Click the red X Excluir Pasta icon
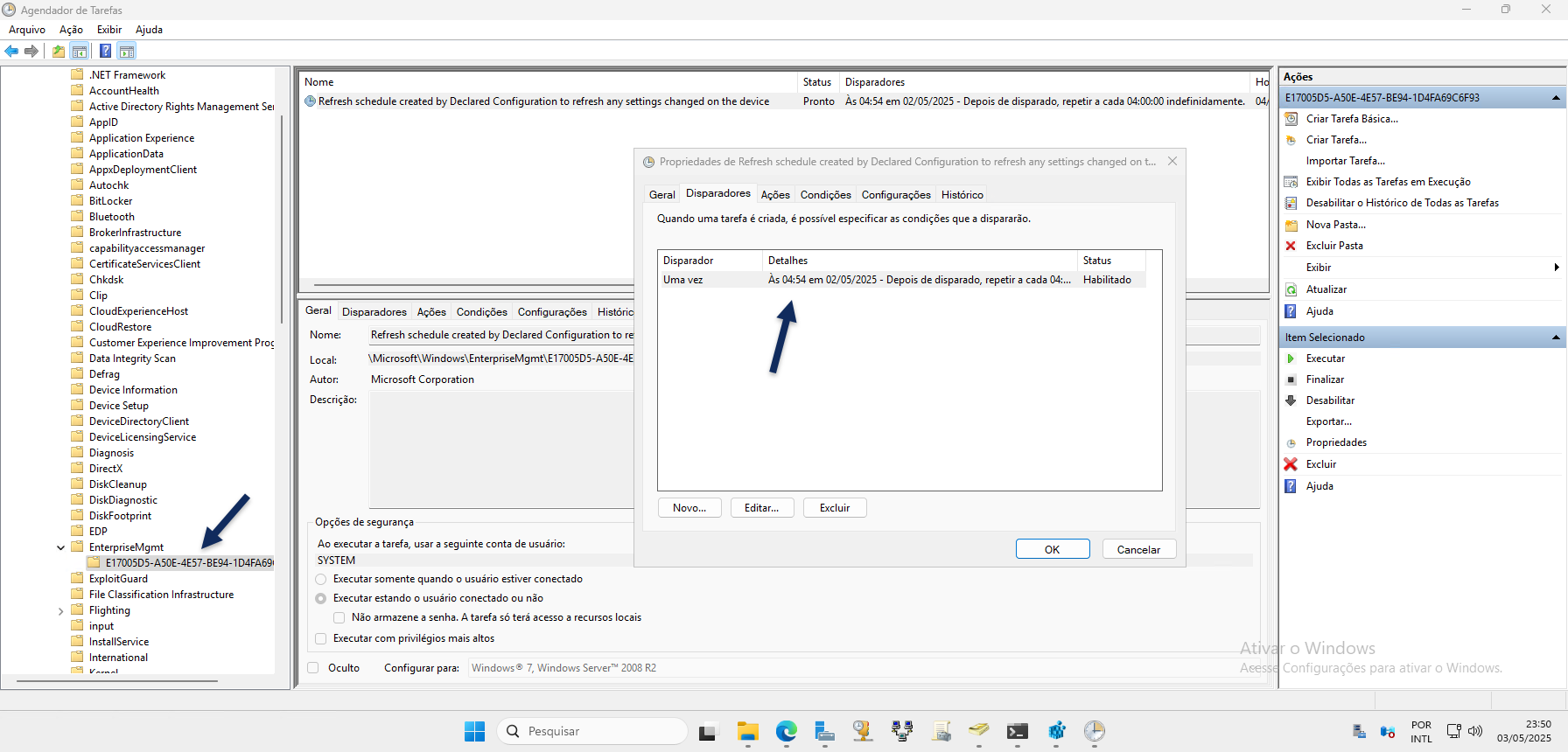 tap(1291, 246)
